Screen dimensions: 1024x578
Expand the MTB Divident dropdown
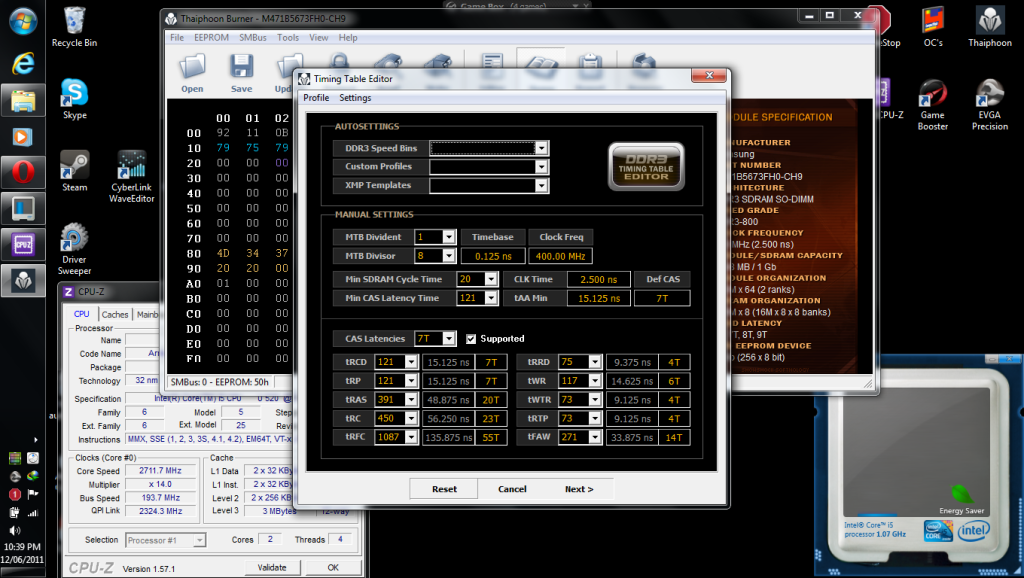point(449,237)
